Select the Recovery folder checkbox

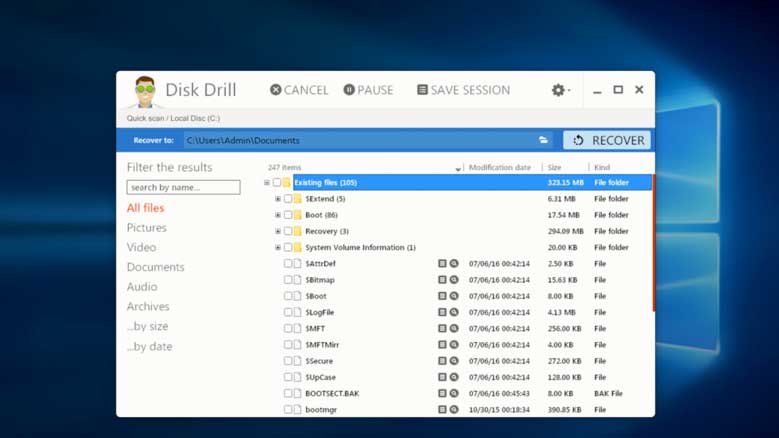(288, 231)
